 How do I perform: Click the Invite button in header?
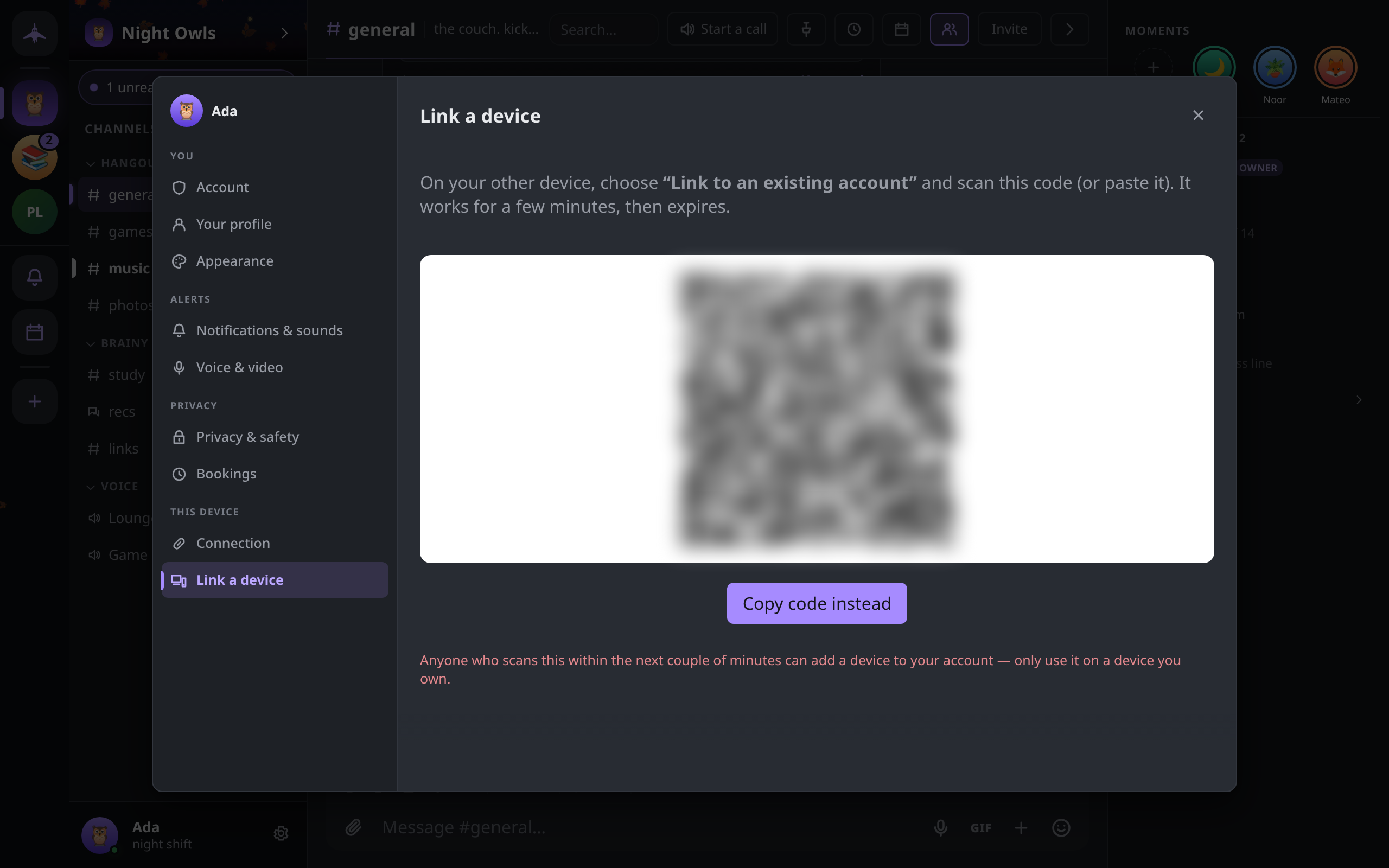pyautogui.click(x=1009, y=29)
